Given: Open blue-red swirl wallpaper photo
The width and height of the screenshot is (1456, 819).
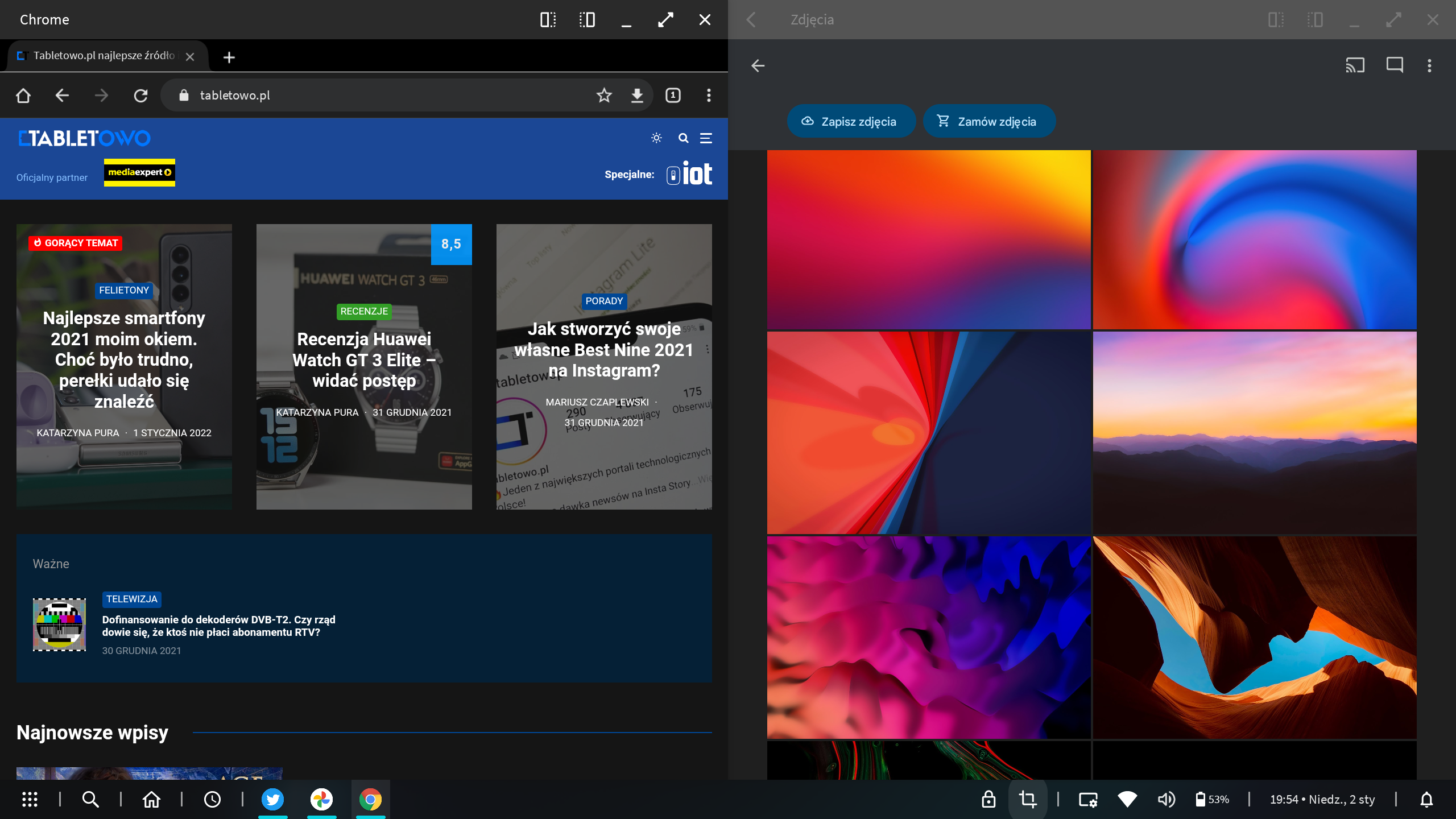Looking at the screenshot, I should (1255, 239).
